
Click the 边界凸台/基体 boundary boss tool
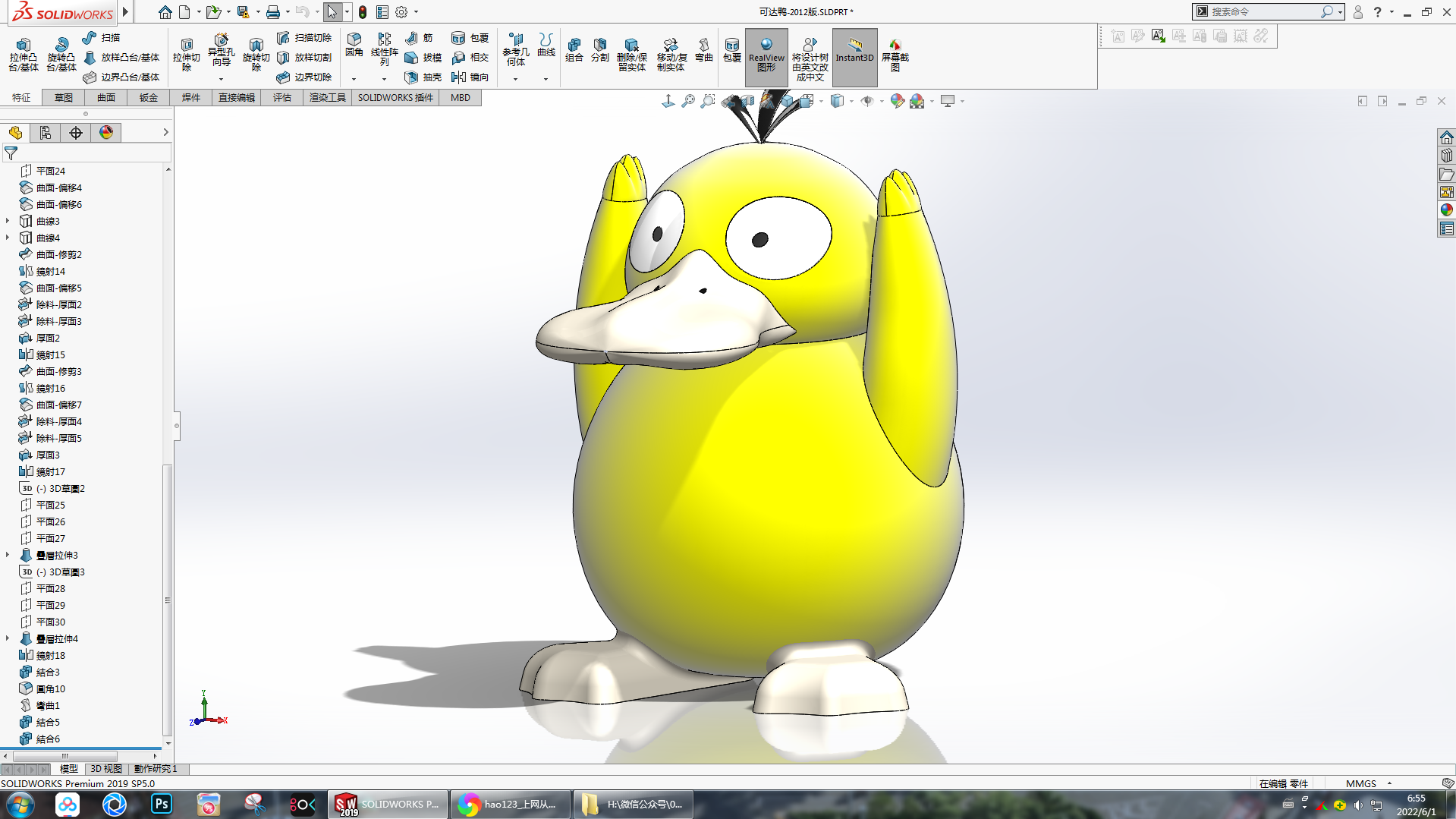point(121,77)
